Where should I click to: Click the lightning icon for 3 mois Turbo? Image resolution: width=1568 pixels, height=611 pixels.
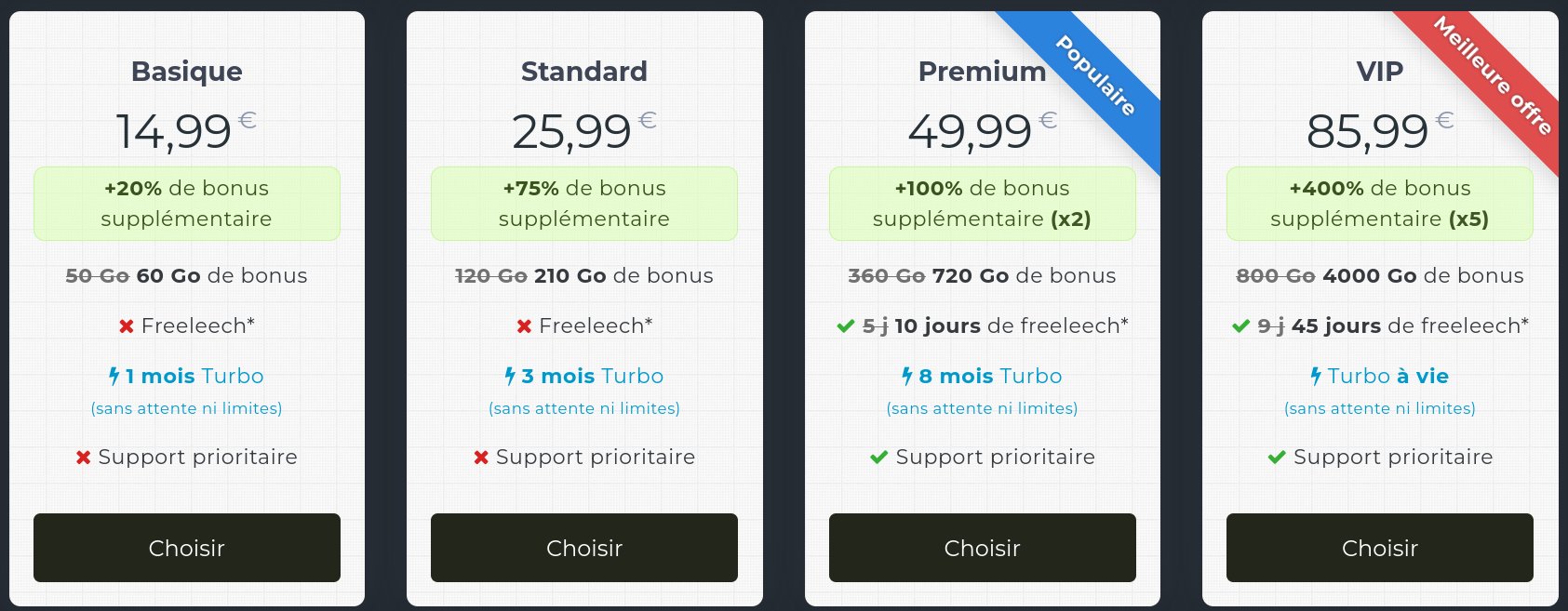510,376
